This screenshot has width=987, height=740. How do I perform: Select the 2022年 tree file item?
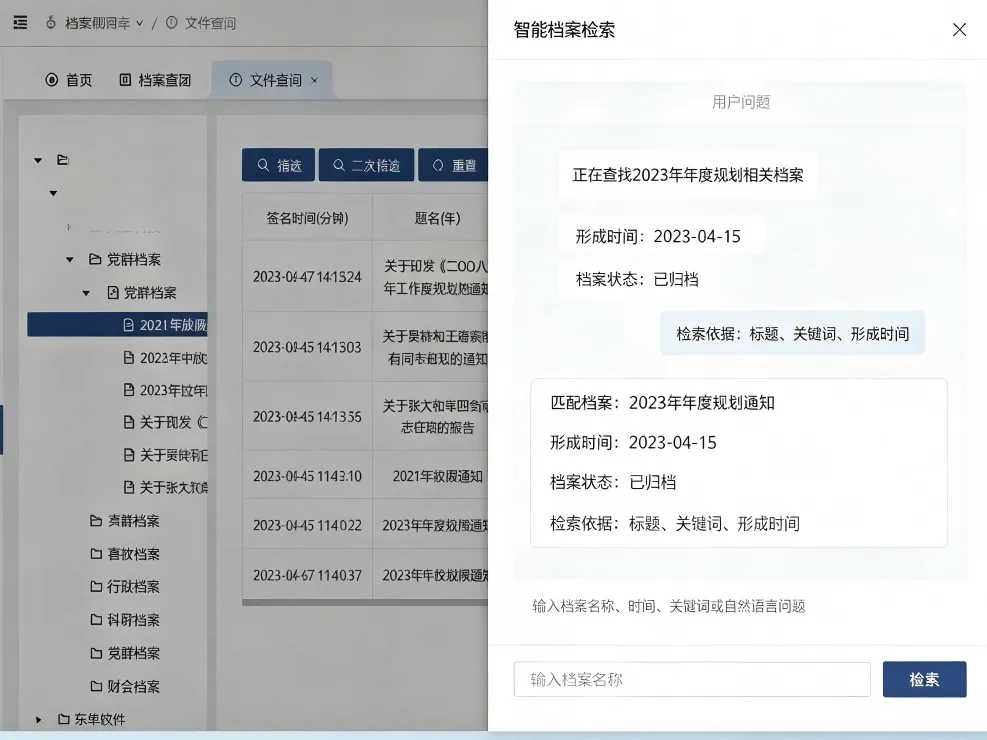(x=165, y=357)
